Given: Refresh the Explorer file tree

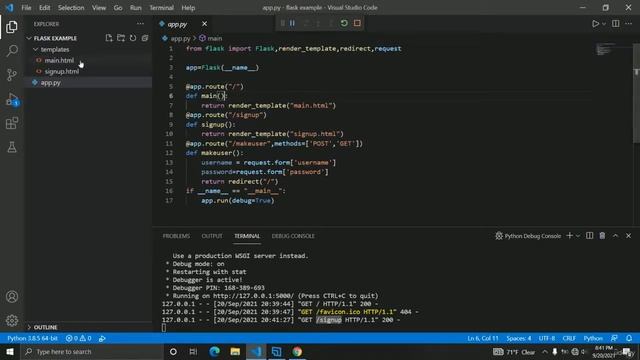Looking at the screenshot, I should pyautogui.click(x=133, y=38).
